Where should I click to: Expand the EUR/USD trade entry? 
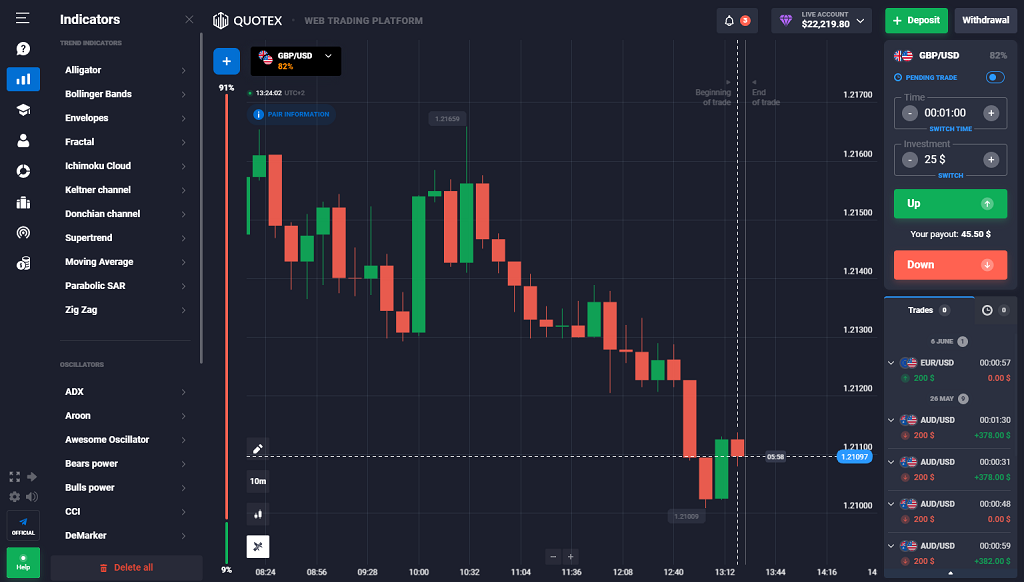(891, 362)
